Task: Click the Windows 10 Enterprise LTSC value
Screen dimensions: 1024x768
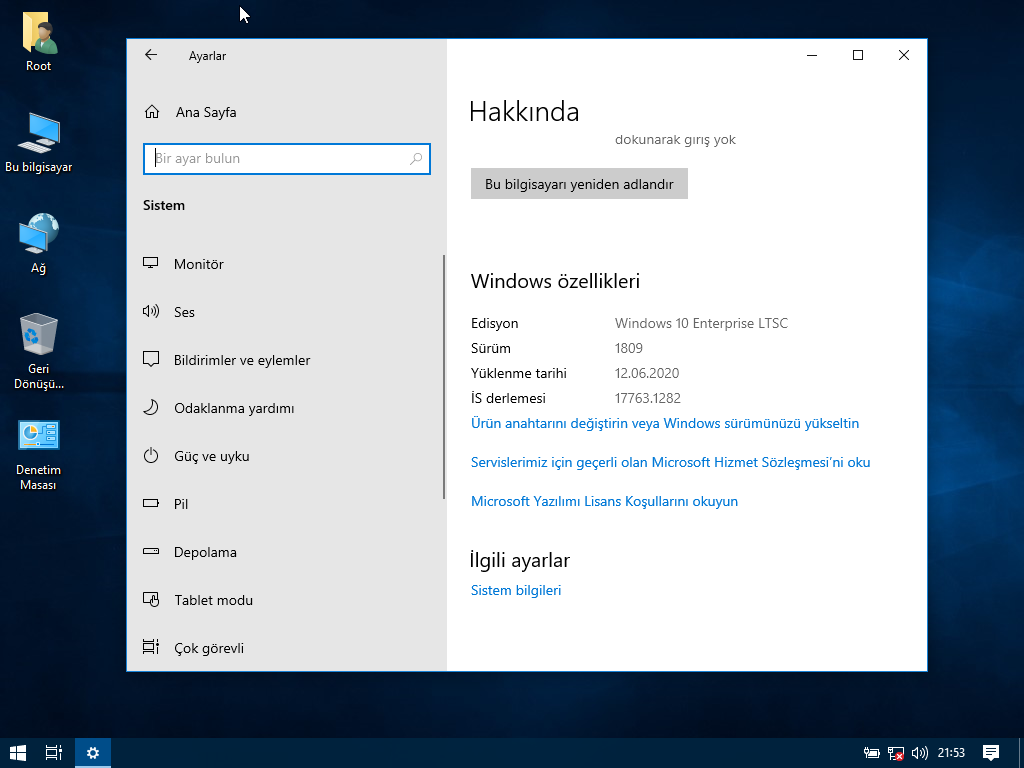Action: point(701,323)
